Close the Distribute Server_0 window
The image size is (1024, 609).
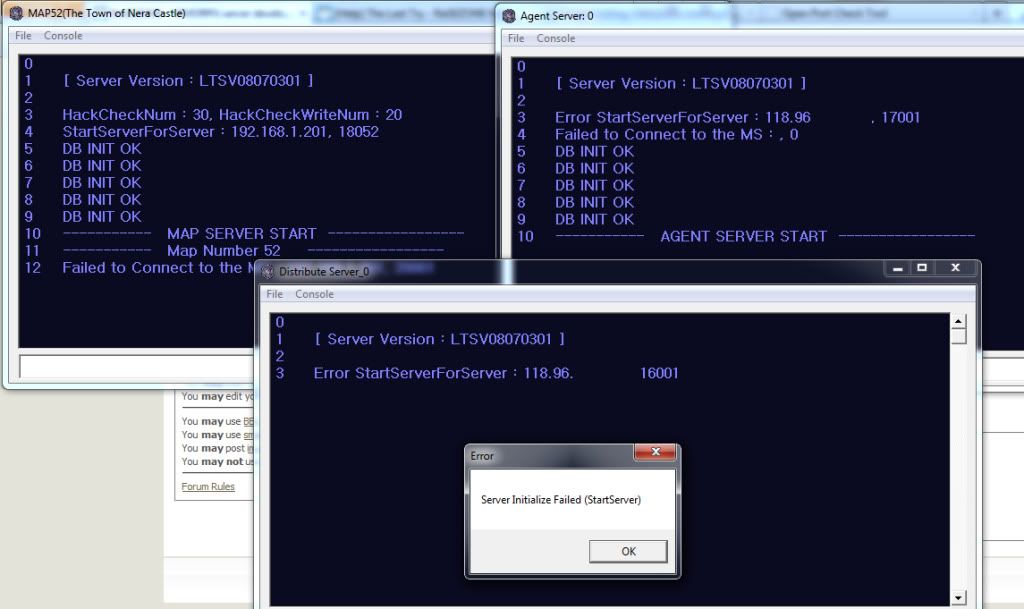coord(955,269)
